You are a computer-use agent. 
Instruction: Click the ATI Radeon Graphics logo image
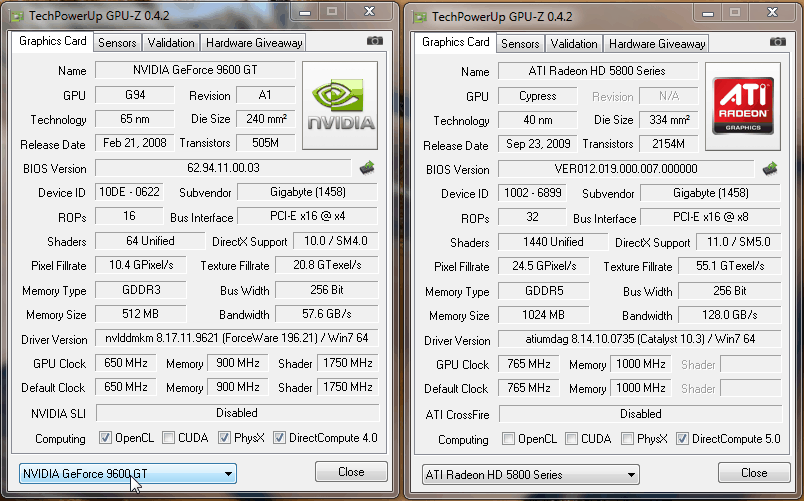(x=743, y=107)
